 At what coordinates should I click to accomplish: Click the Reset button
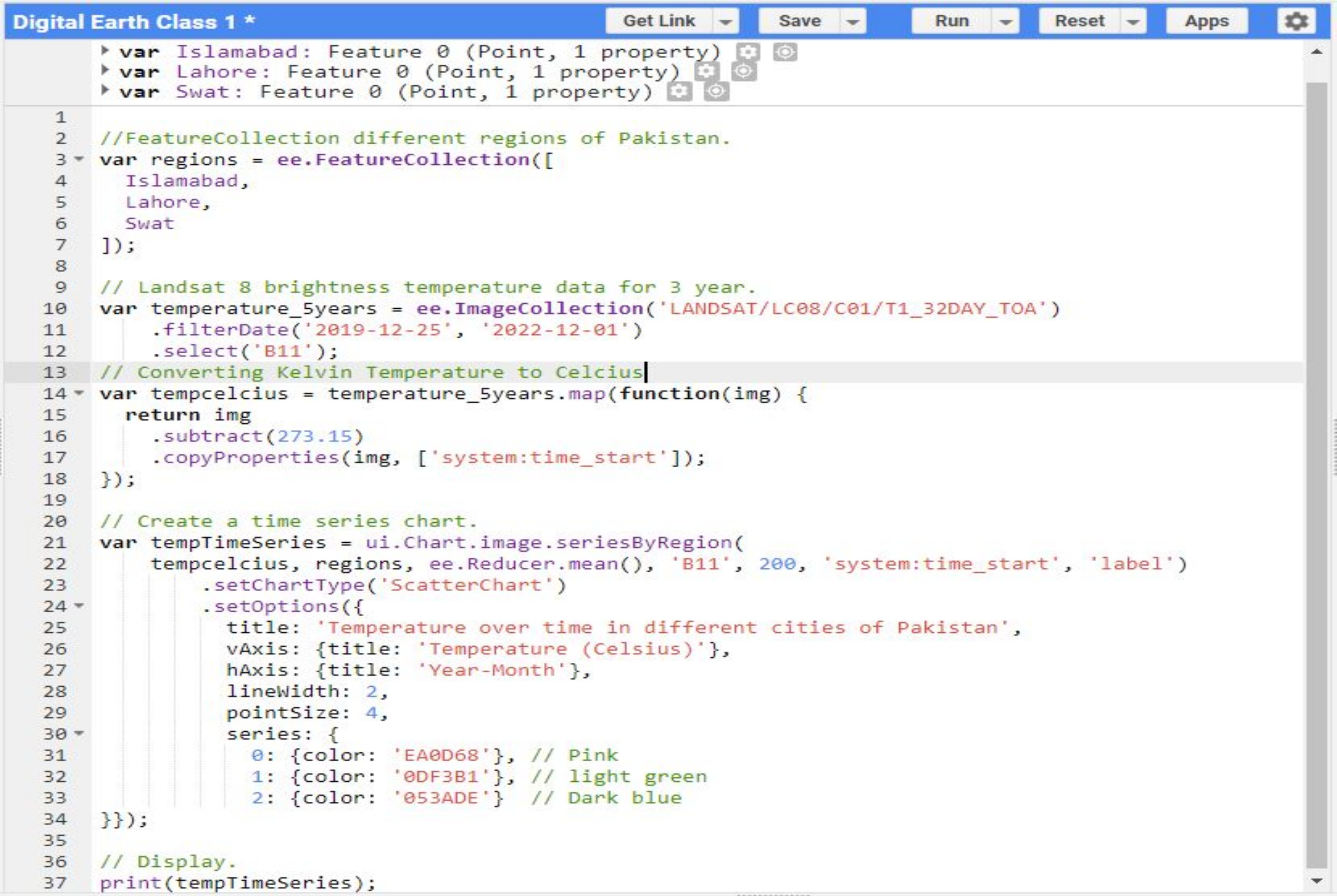[1079, 21]
